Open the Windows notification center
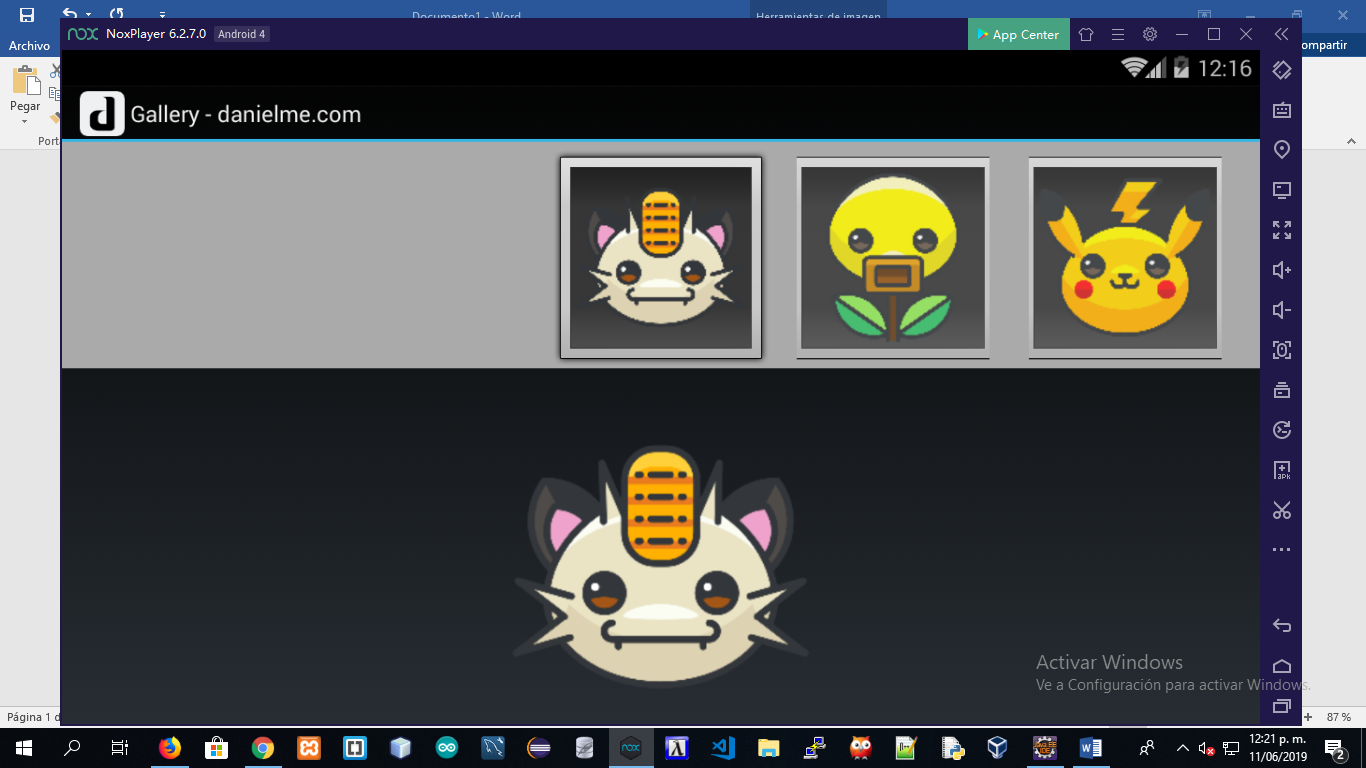Viewport: 1366px width, 768px height. (1334, 748)
